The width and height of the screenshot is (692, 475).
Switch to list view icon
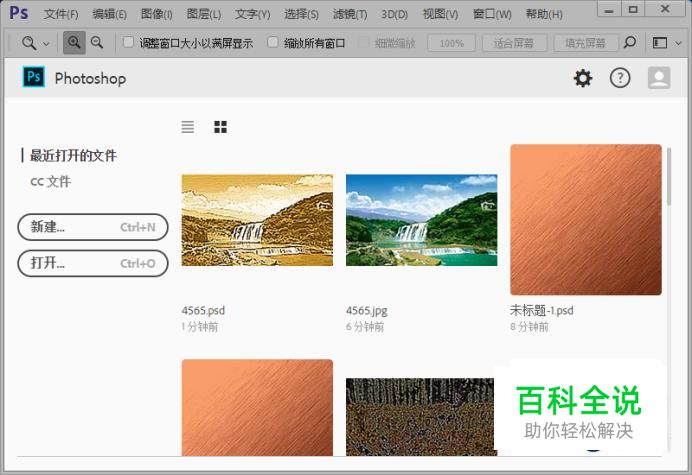(x=188, y=127)
